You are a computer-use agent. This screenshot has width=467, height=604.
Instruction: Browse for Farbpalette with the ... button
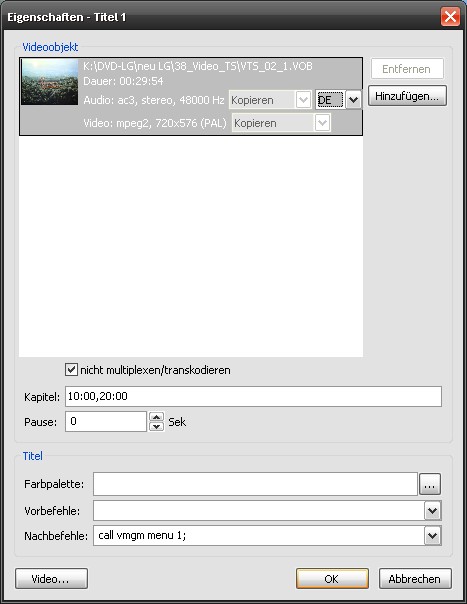pyautogui.click(x=430, y=484)
